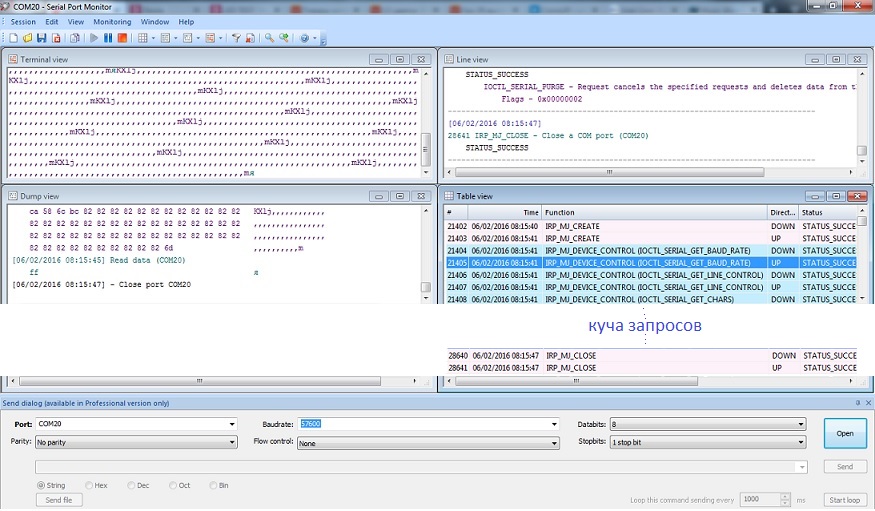The width and height of the screenshot is (875, 511).
Task: Select the Hex radio button
Action: tap(88, 485)
